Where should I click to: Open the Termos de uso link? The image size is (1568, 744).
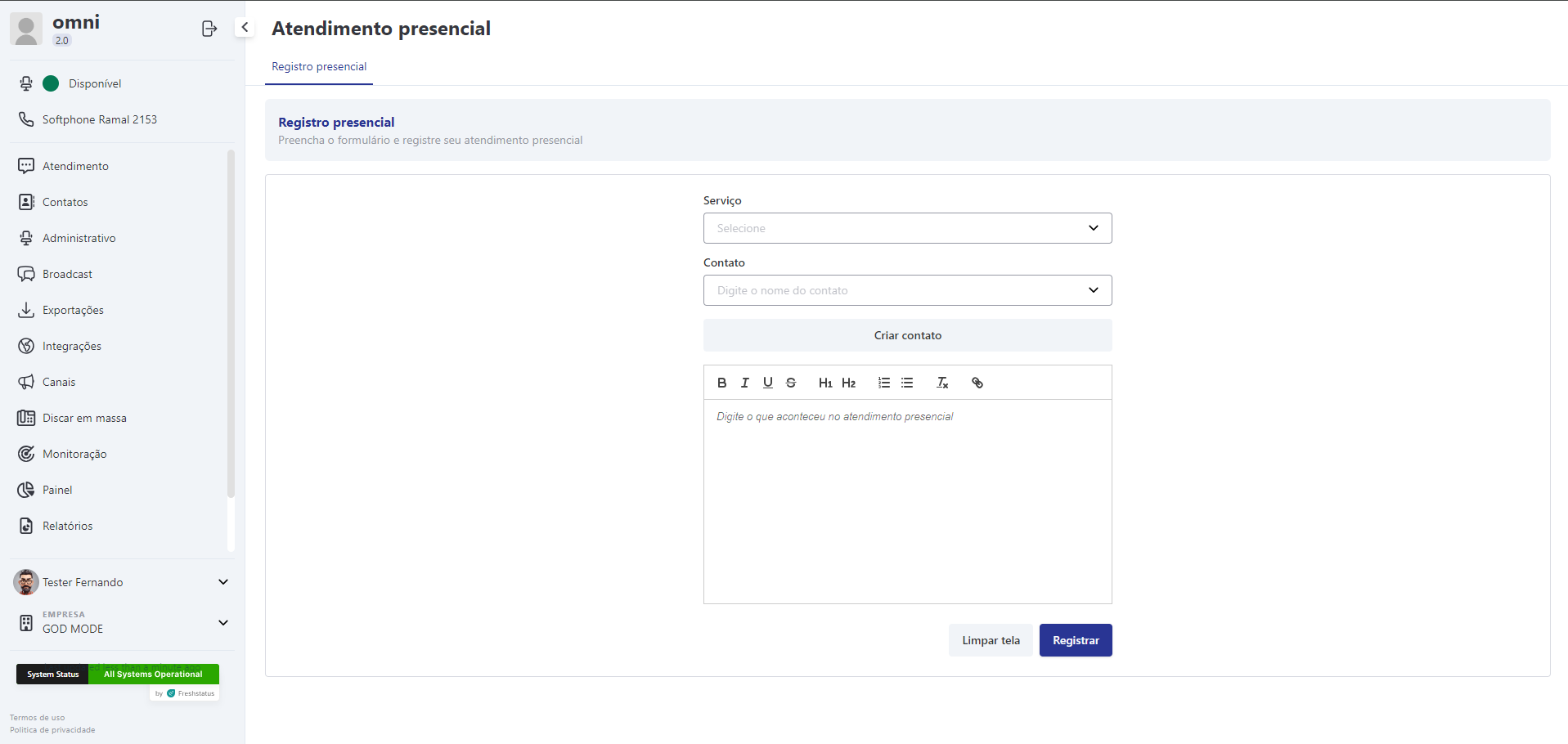tap(37, 718)
